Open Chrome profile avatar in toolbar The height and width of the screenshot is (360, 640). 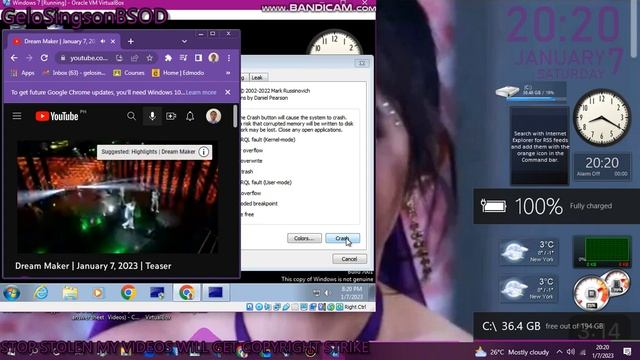coord(213,58)
